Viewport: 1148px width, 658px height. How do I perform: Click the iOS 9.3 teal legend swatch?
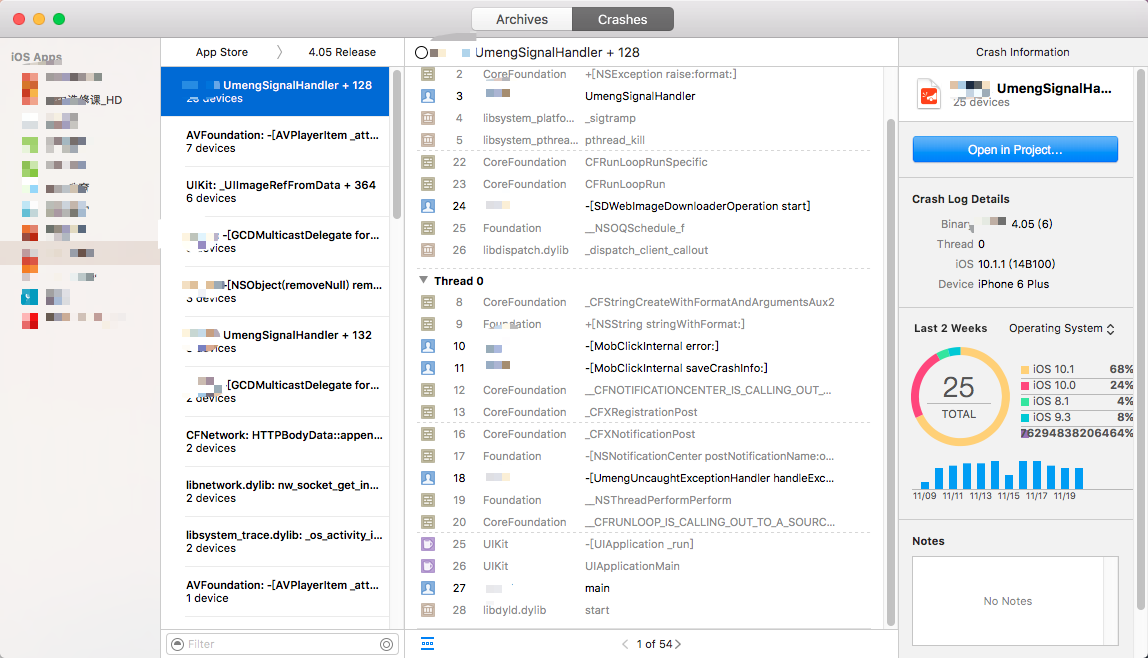tap(1025, 417)
